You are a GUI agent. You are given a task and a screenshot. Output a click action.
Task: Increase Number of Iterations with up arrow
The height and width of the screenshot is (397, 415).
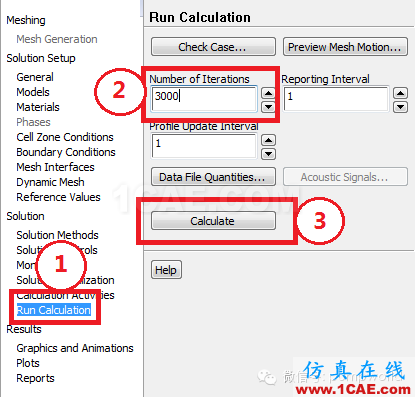pos(268,93)
